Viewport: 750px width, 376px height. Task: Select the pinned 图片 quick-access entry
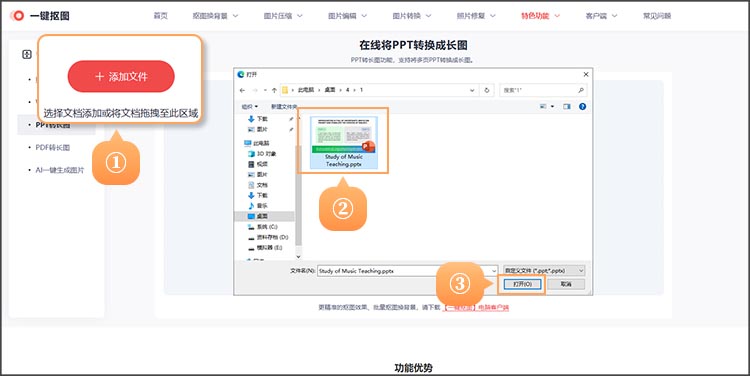[x=257, y=129]
